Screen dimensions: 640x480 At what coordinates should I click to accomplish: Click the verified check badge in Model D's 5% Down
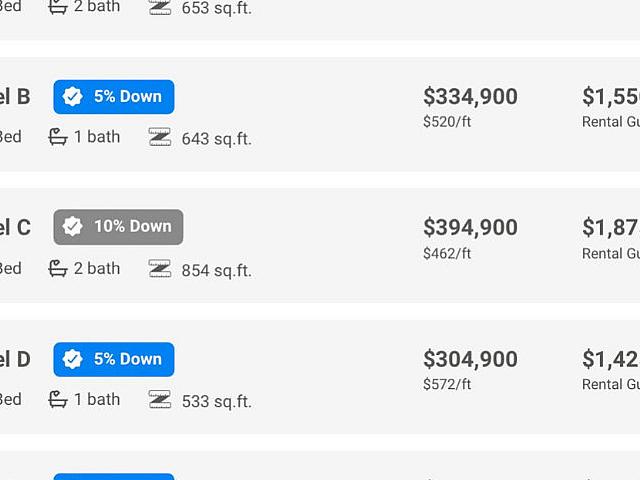pos(73,359)
